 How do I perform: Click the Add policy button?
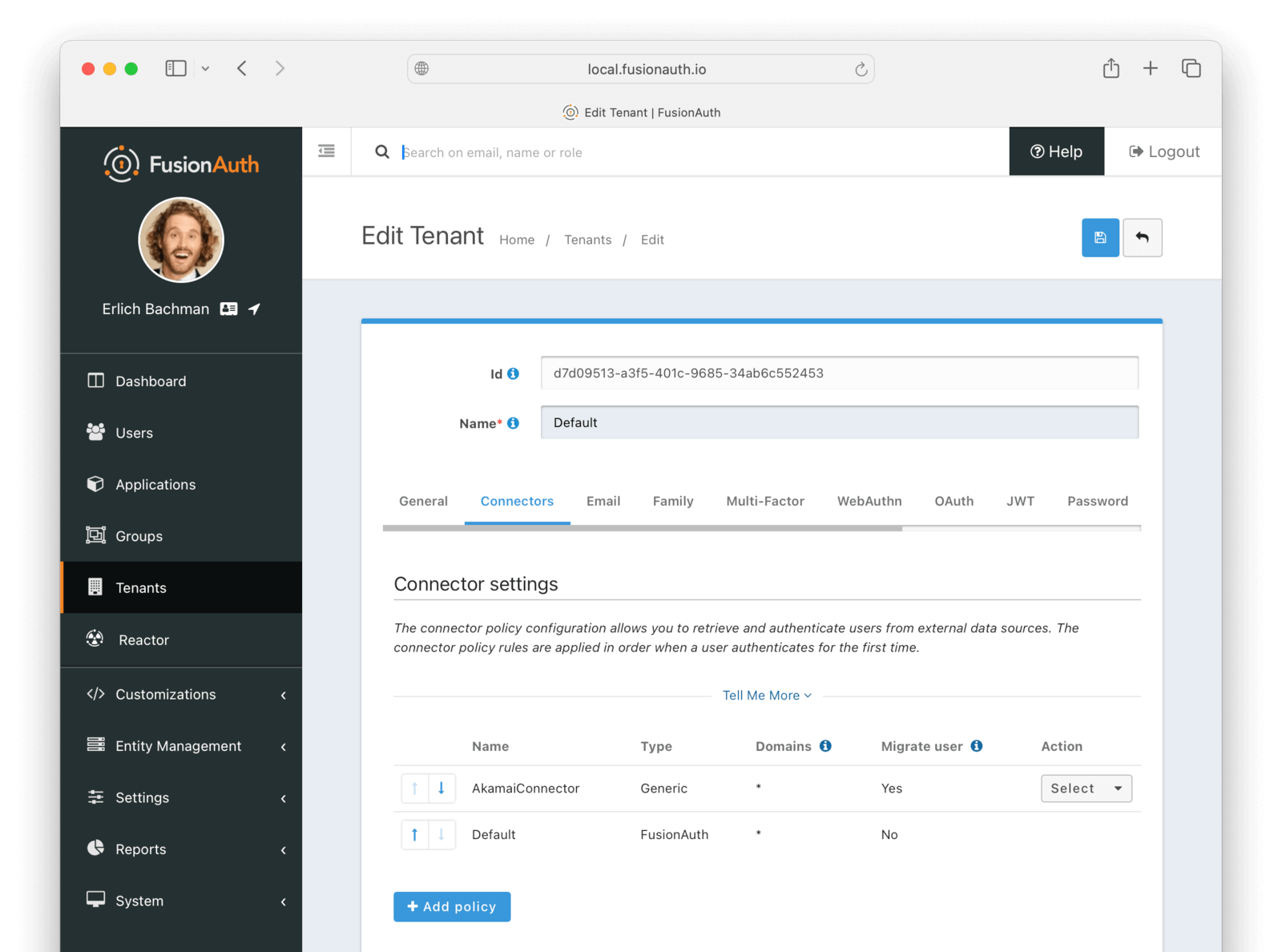pos(451,906)
